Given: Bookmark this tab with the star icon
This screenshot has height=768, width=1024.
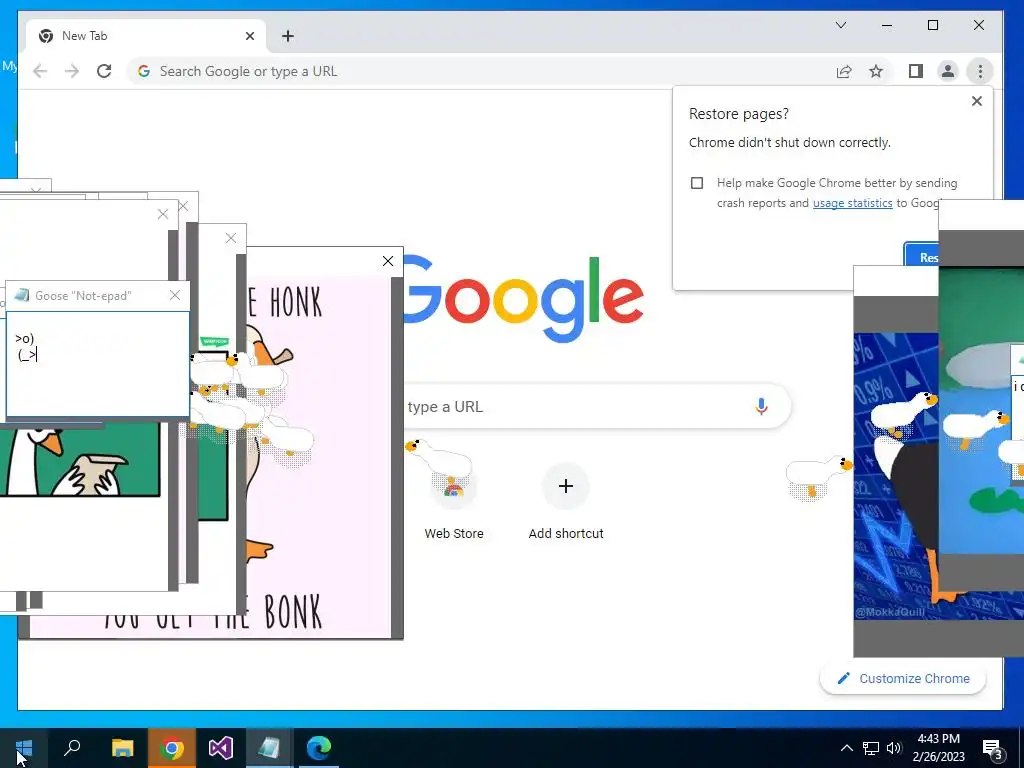Looking at the screenshot, I should (x=876, y=71).
